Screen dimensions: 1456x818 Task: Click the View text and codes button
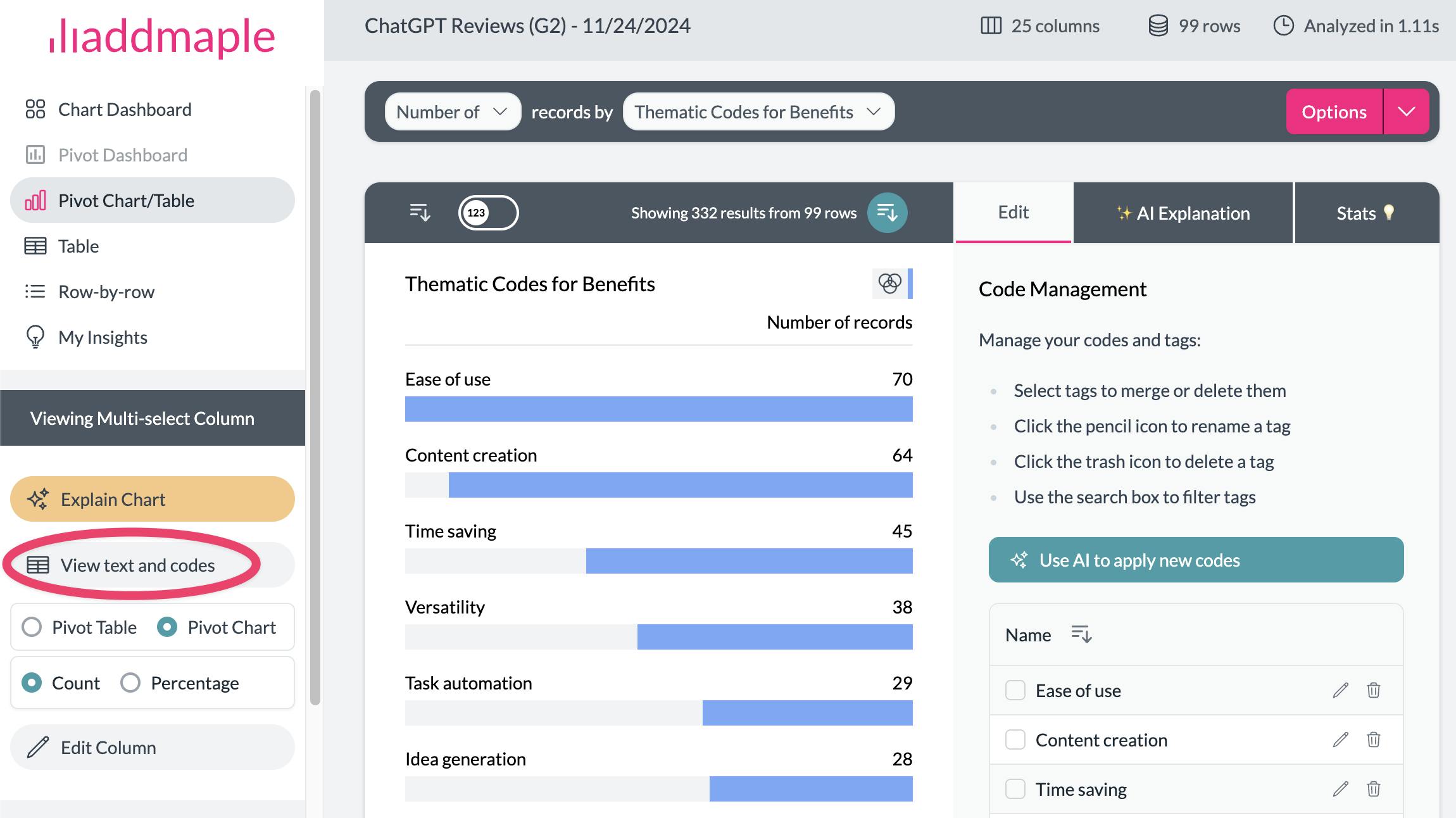[x=137, y=565]
